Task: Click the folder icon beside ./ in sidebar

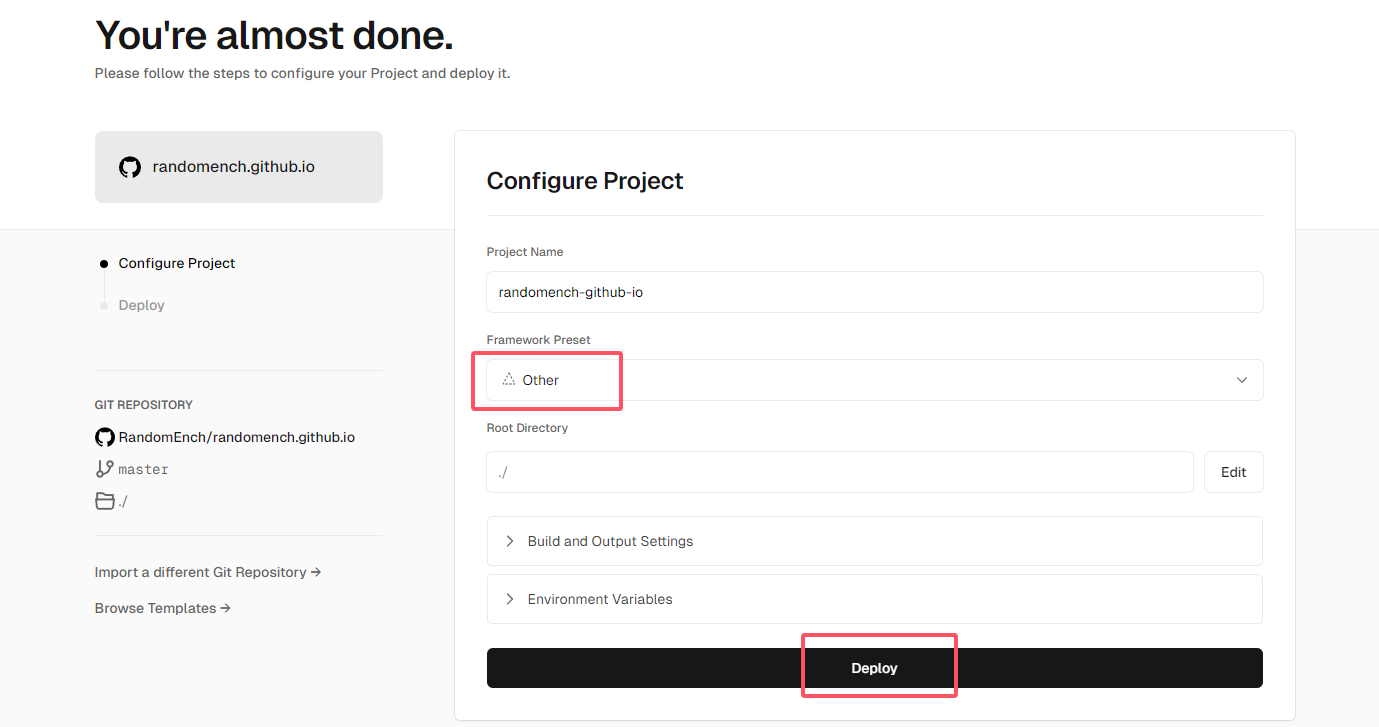Action: pos(104,501)
